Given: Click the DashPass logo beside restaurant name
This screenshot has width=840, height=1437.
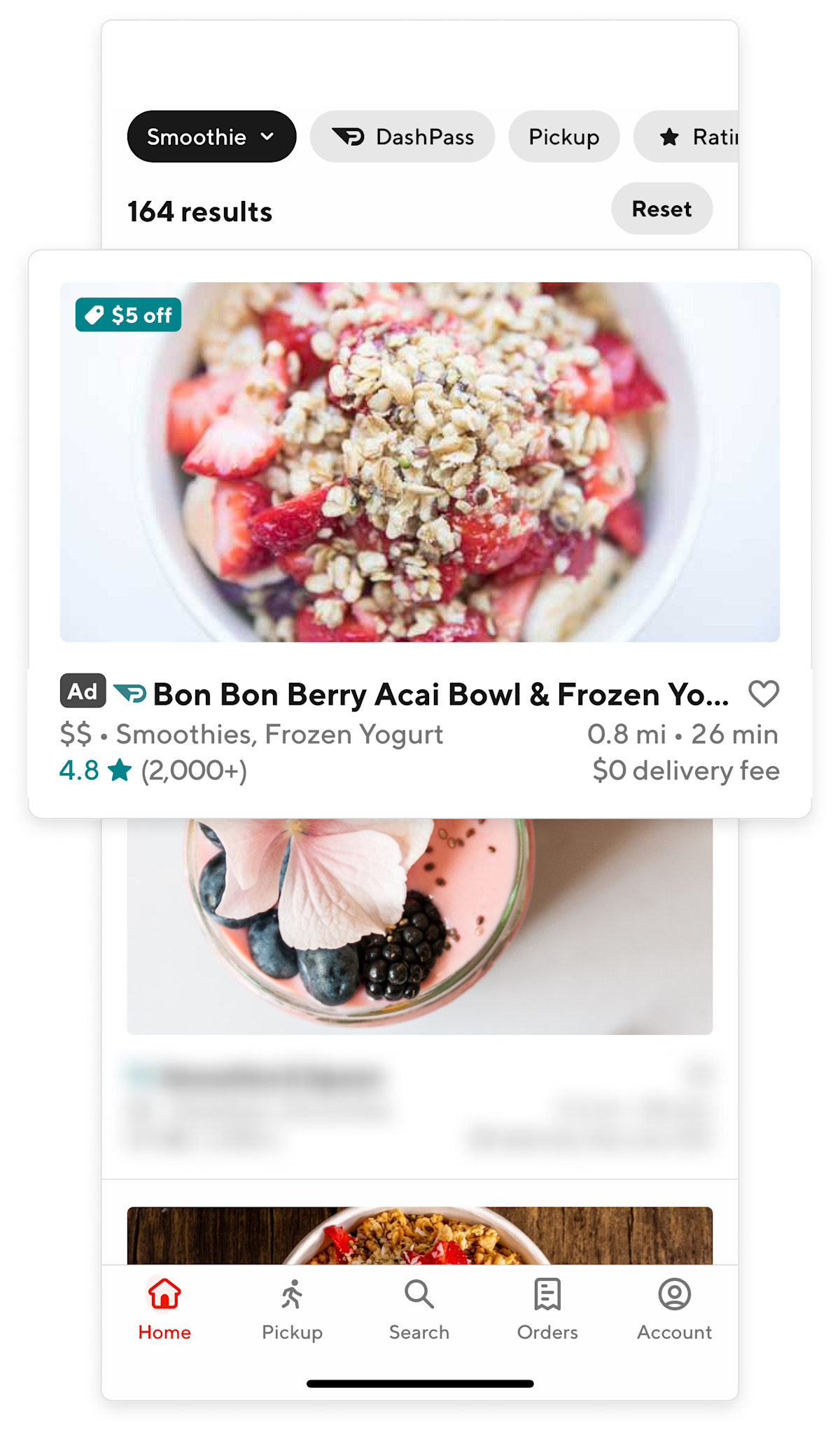Looking at the screenshot, I should coord(130,693).
